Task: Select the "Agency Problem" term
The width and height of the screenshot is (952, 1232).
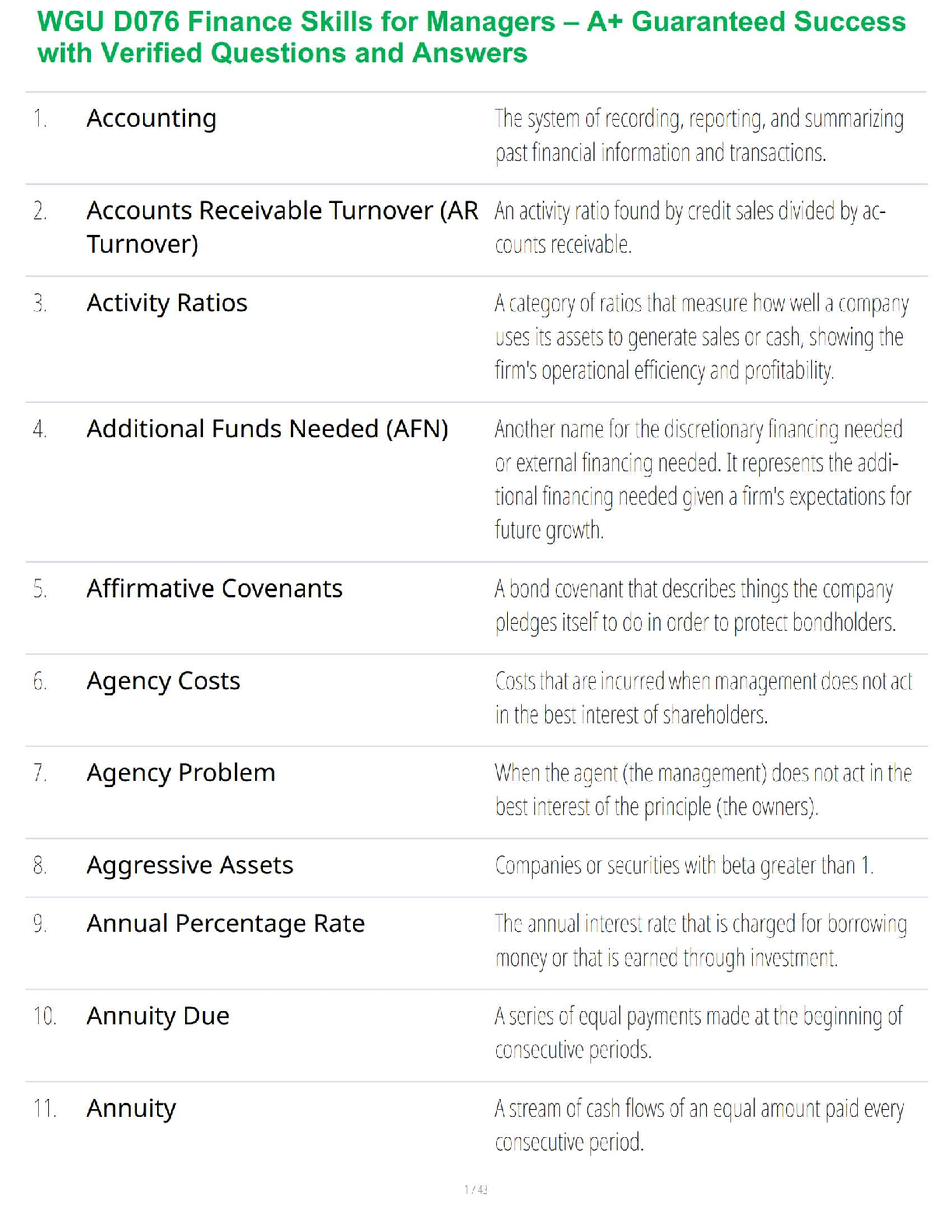Action: pos(181,773)
